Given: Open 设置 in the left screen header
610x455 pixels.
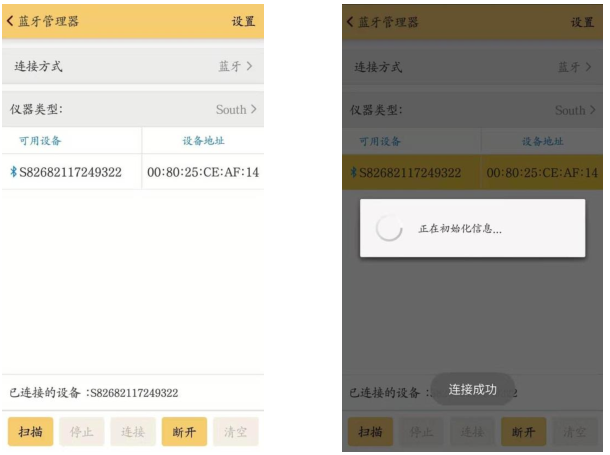Looking at the screenshot, I should pyautogui.click(x=243, y=21).
